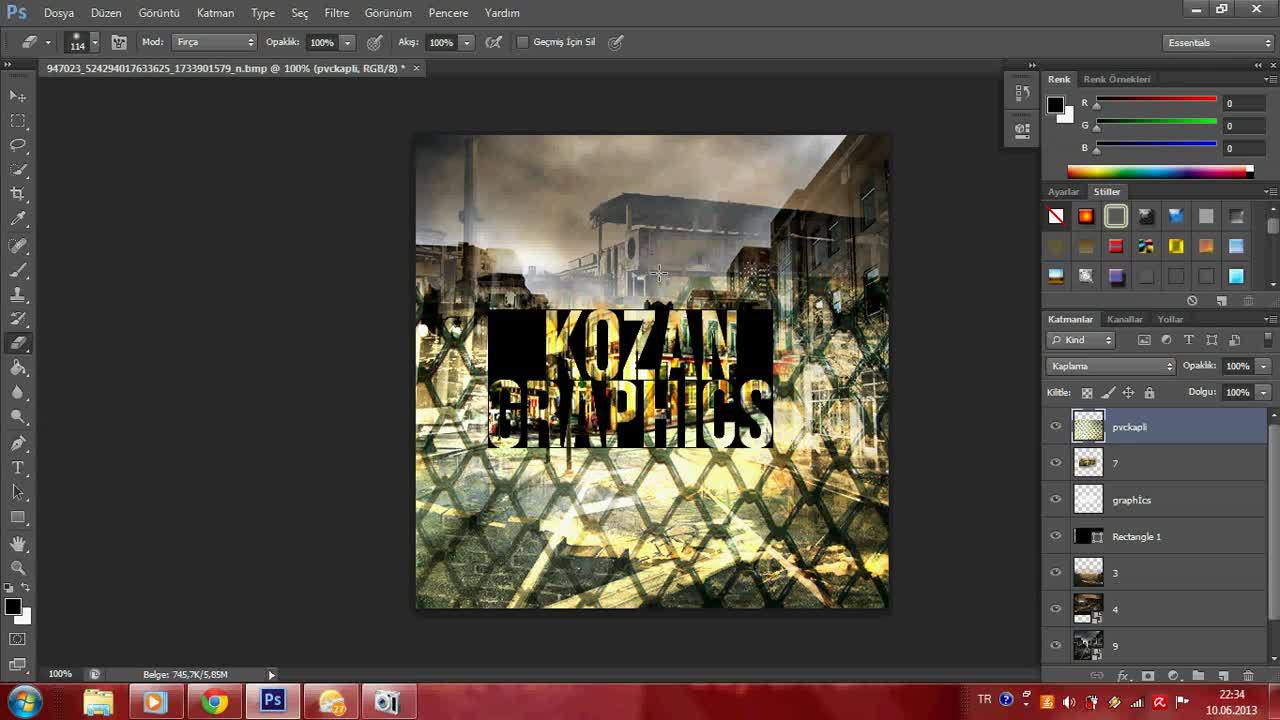Open the Windows Start menu
This screenshot has height=720, width=1280.
[x=23, y=702]
